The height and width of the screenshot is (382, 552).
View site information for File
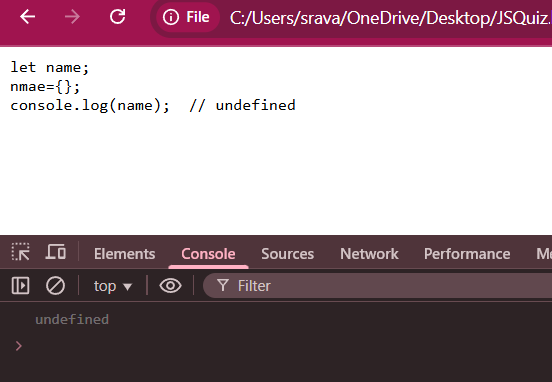click(x=187, y=17)
